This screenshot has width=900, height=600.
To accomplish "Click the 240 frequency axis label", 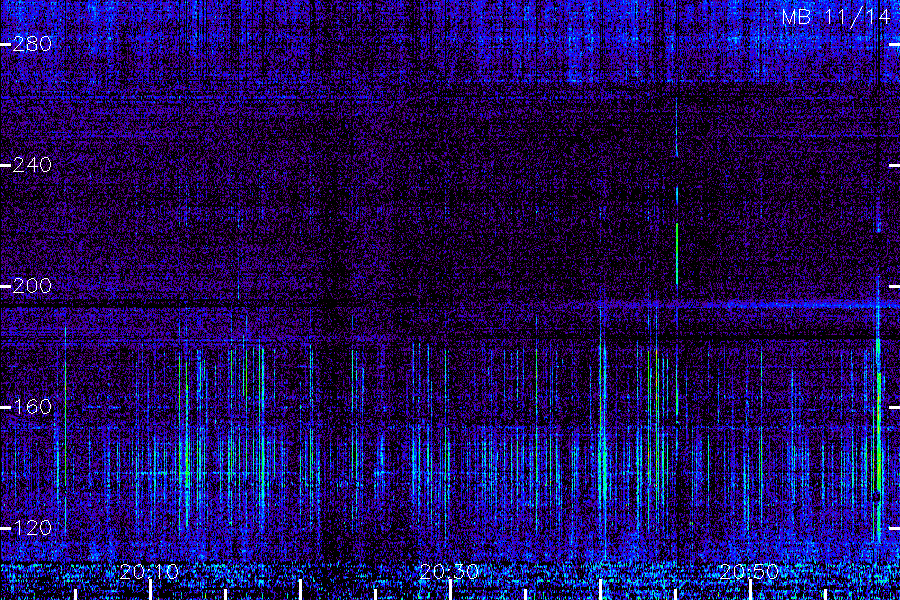I will point(32,165).
